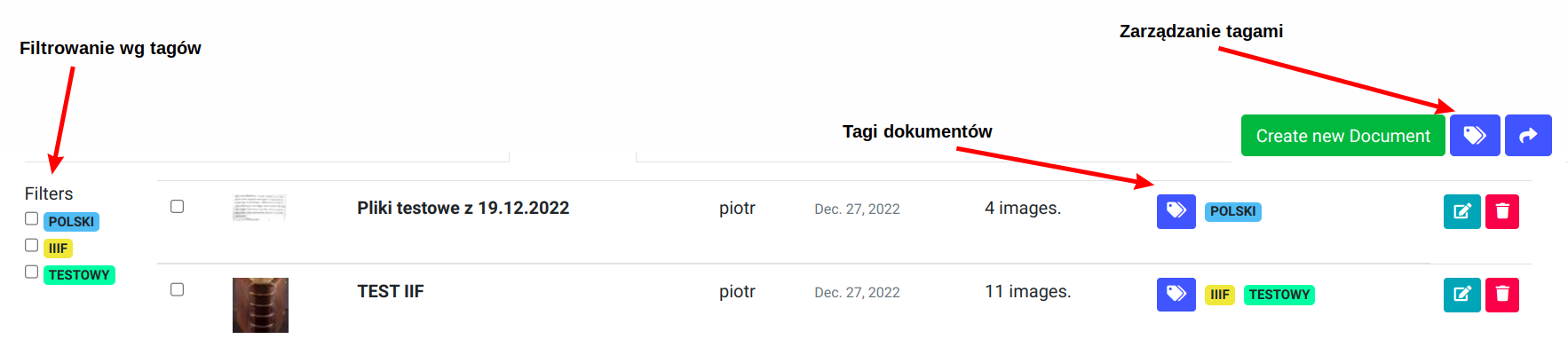Open tags for Pliki testowe document
Screen dimensions: 1568x355
point(1176,211)
